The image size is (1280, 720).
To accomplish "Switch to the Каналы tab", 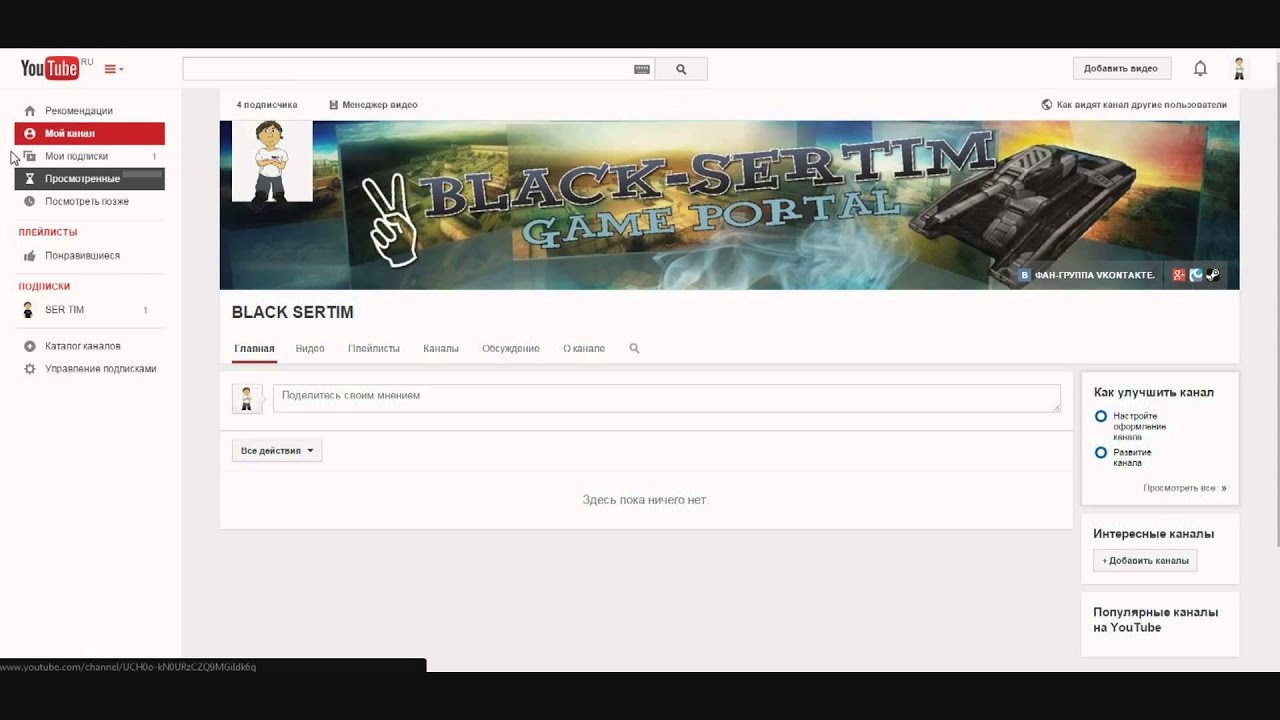I will point(441,348).
